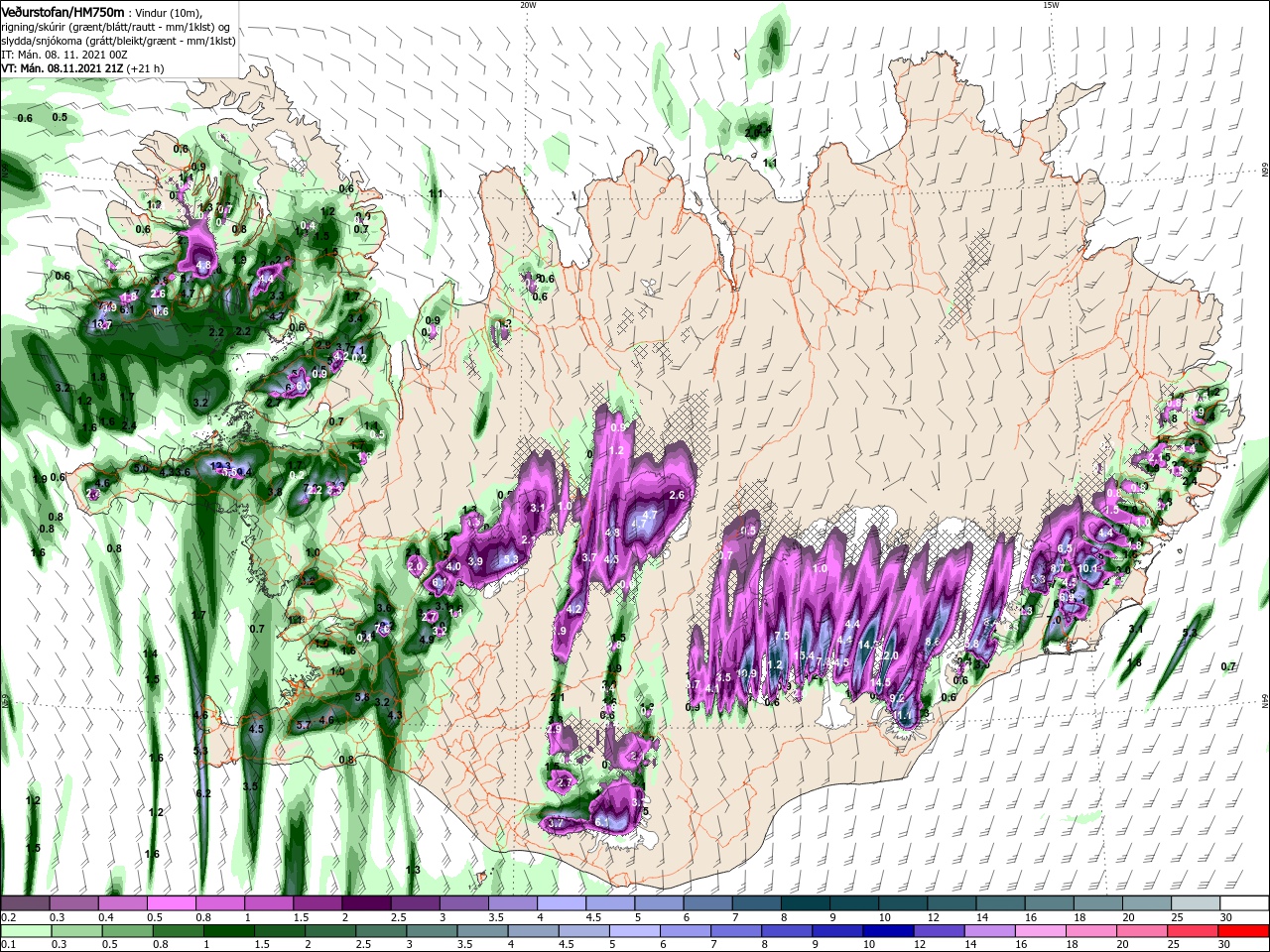
Task: Click the grey-teal snow swatch labeled 18
Action: tap(1097, 902)
